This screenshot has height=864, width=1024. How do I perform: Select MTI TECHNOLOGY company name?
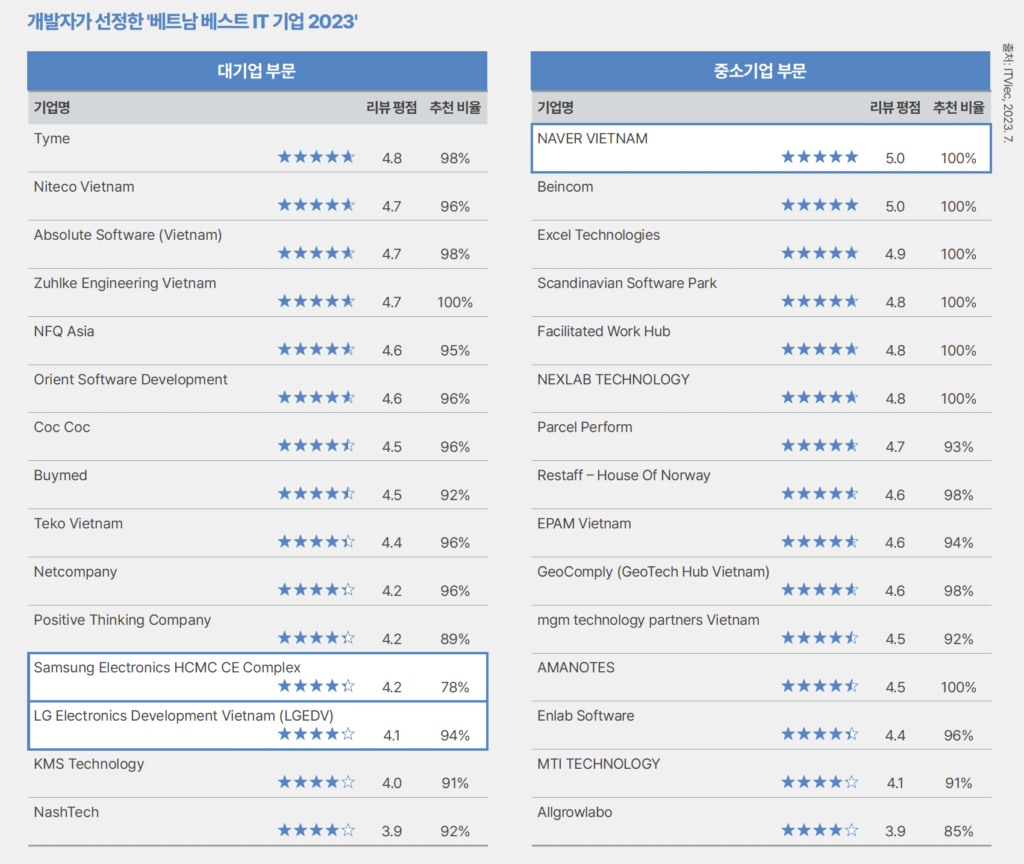(x=598, y=764)
